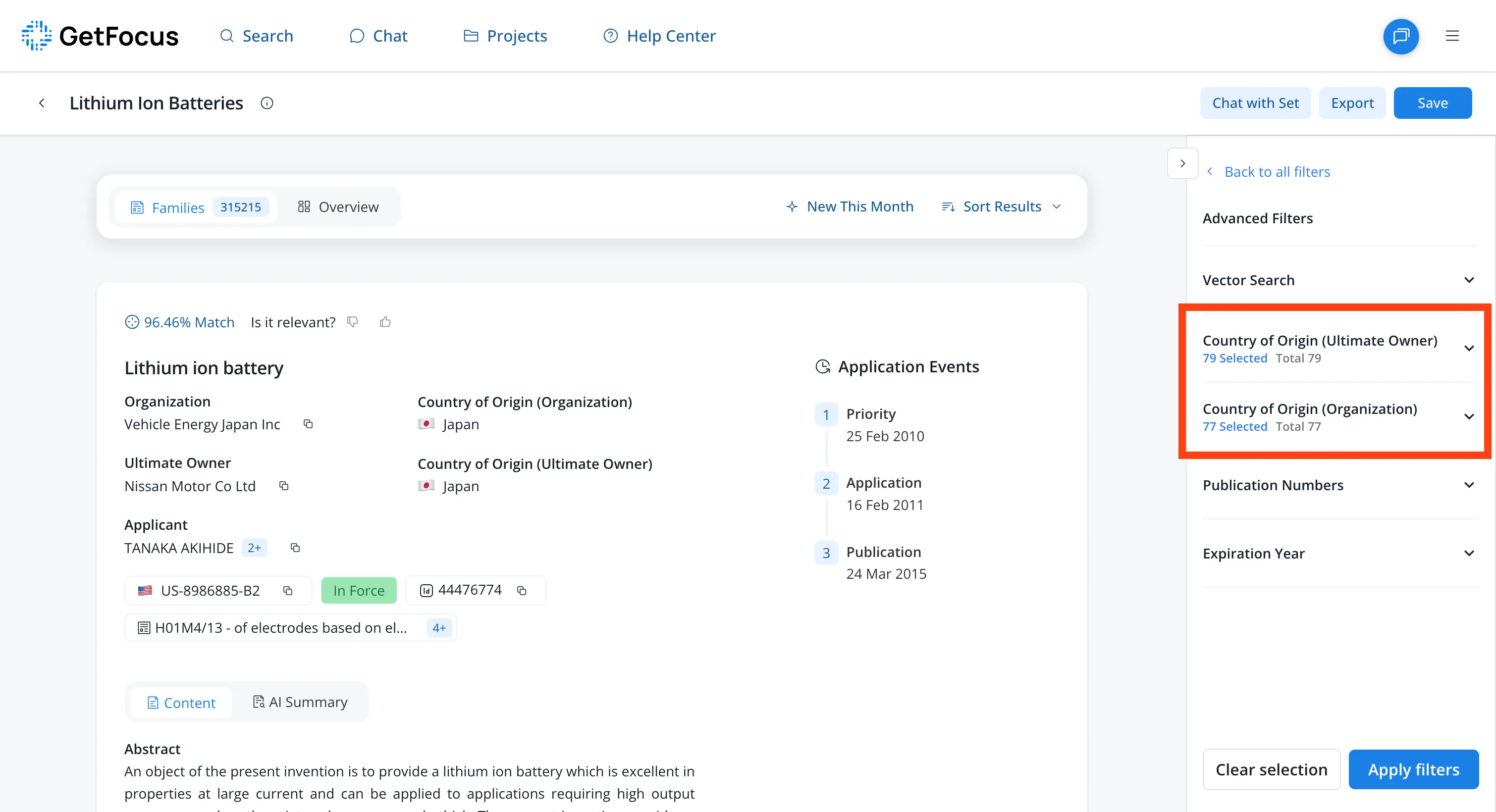
Task: Show info for Lithium Ion Batteries set
Action: click(x=267, y=102)
